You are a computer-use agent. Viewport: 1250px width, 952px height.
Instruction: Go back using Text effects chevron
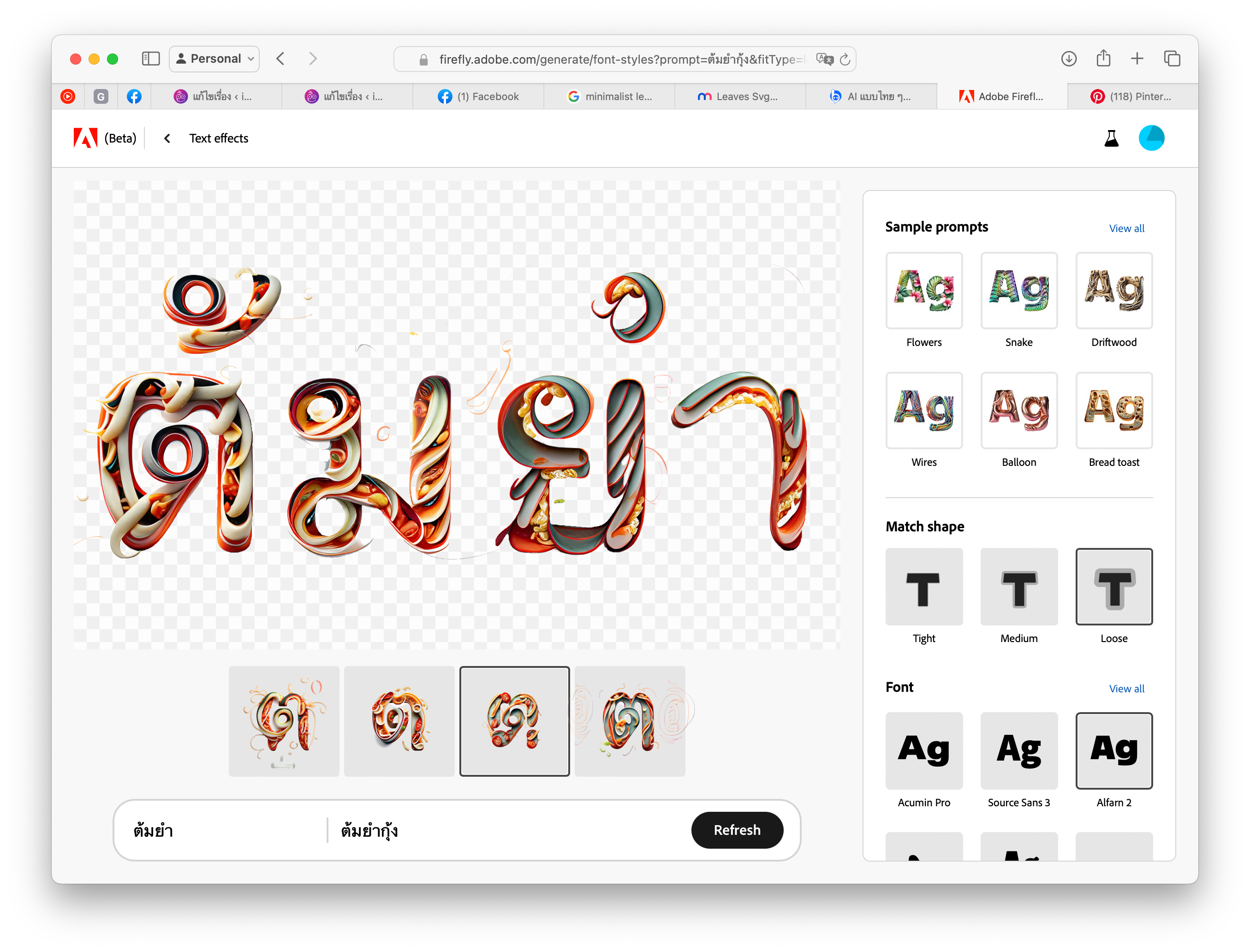(167, 139)
